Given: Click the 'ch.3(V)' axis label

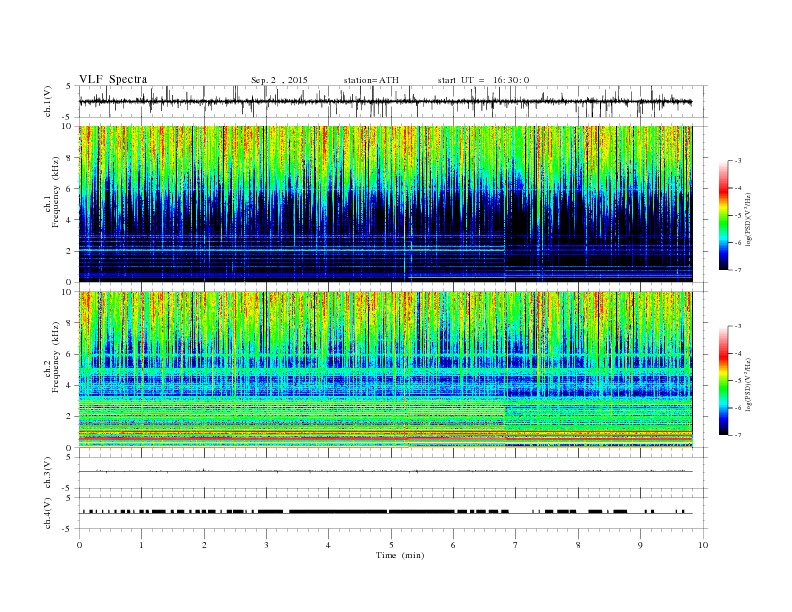Looking at the screenshot, I should [x=47, y=473].
